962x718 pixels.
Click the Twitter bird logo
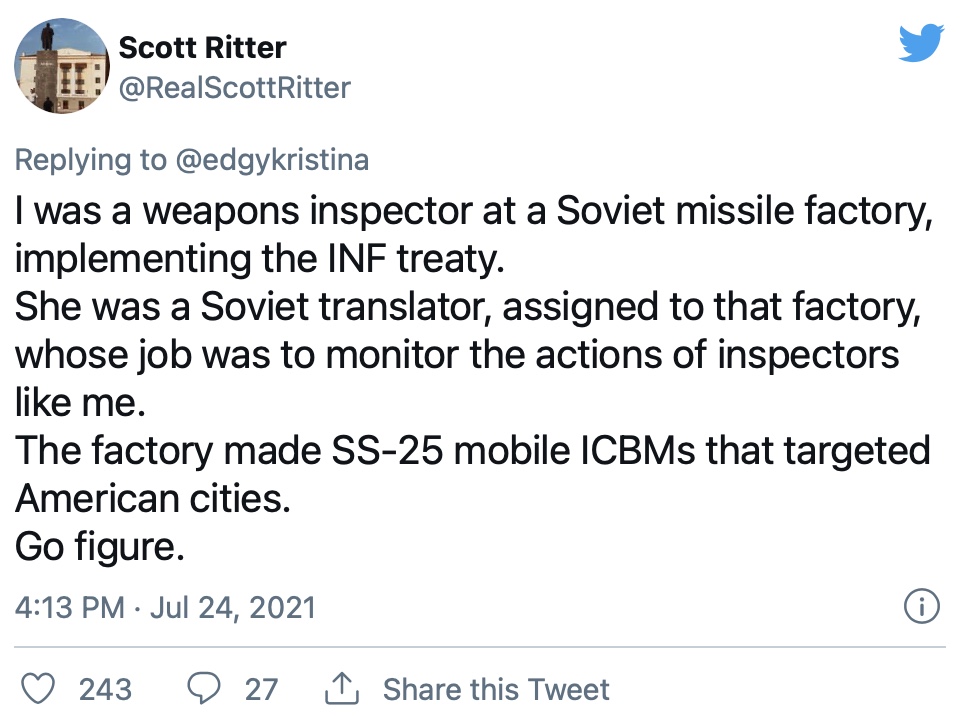921,42
